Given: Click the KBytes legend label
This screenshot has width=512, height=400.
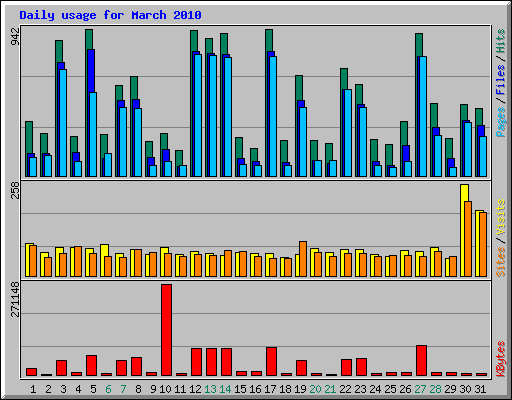Looking at the screenshot, I should (x=500, y=359).
